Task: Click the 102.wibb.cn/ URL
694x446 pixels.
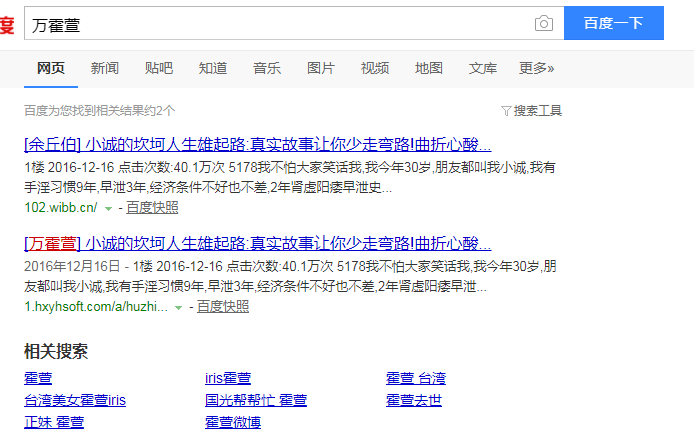Action: (61, 208)
